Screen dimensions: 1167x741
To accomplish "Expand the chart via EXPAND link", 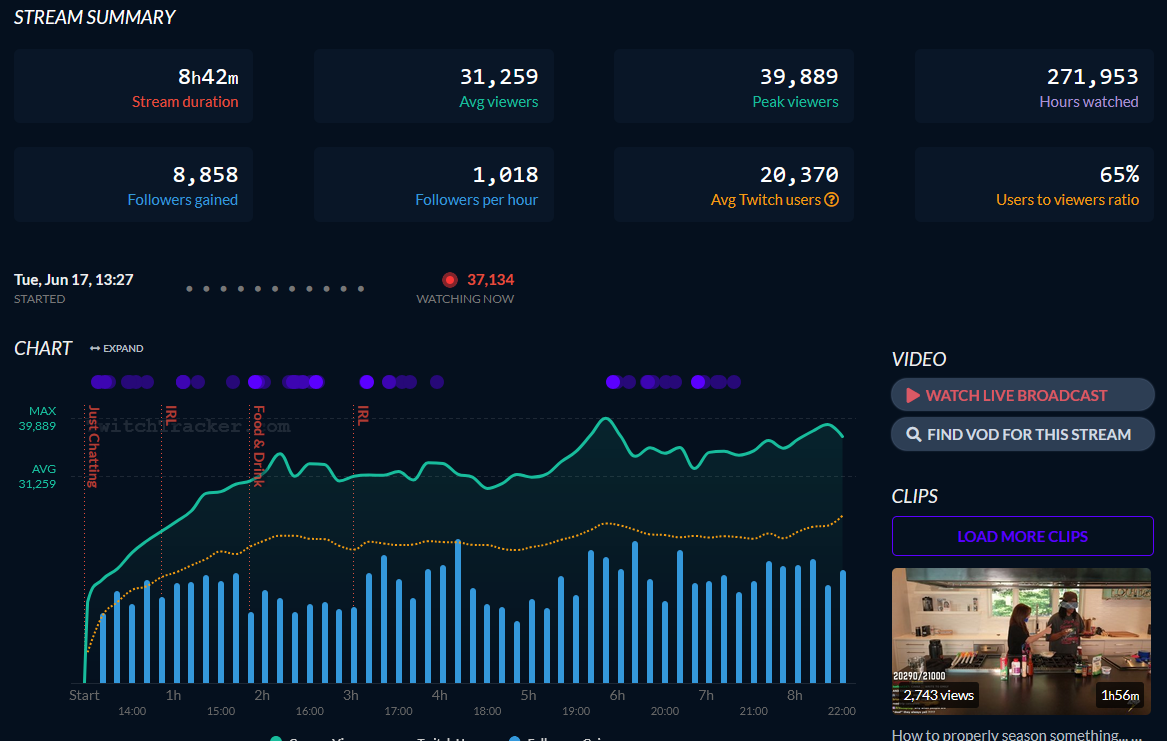I will [117, 348].
